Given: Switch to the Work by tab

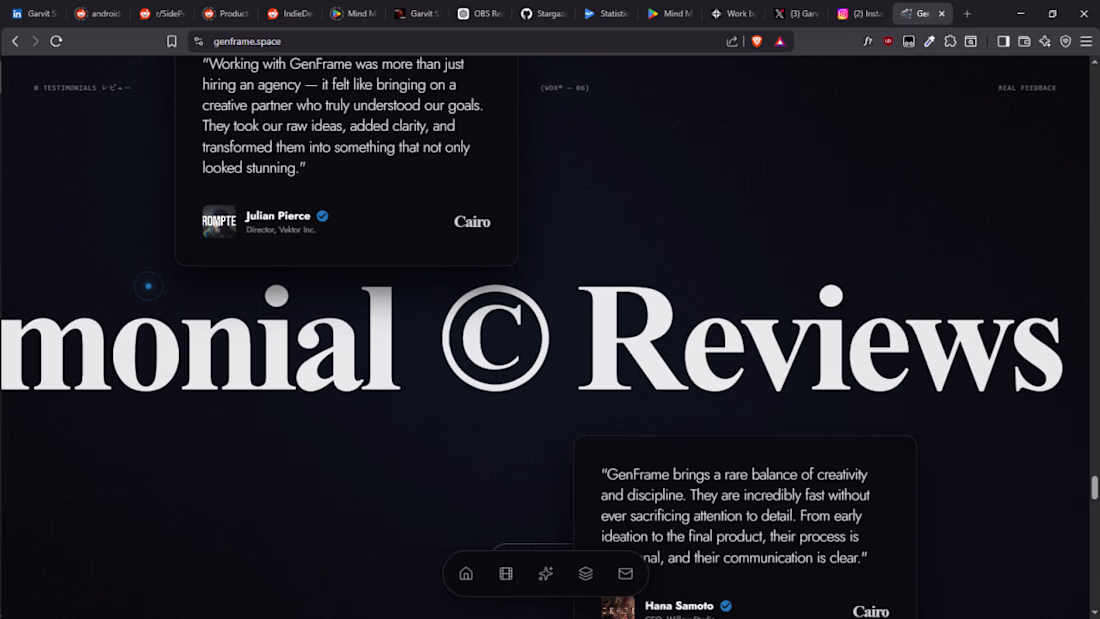Looking at the screenshot, I should (x=735, y=13).
